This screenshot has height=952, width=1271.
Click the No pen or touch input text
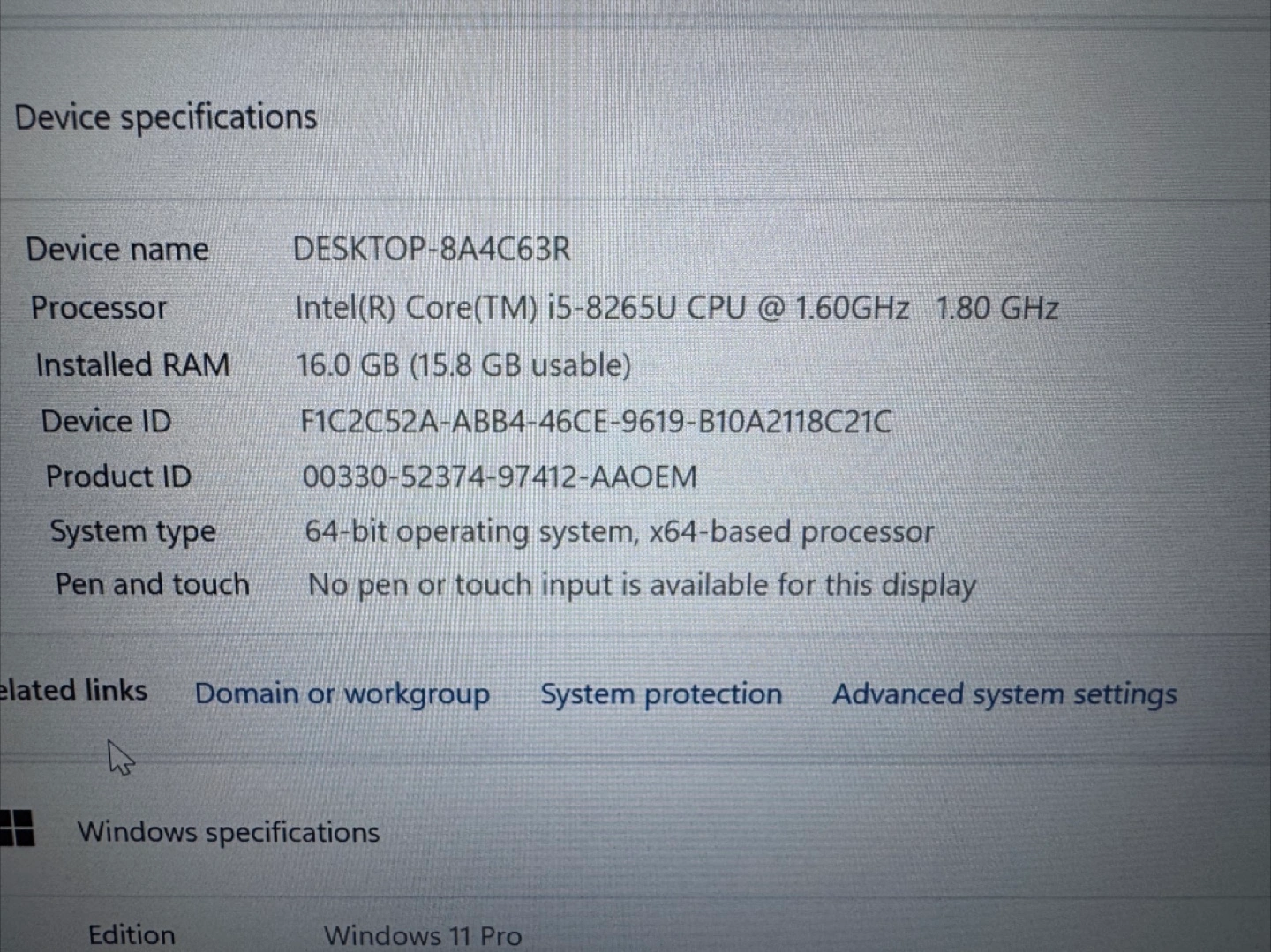tap(642, 585)
